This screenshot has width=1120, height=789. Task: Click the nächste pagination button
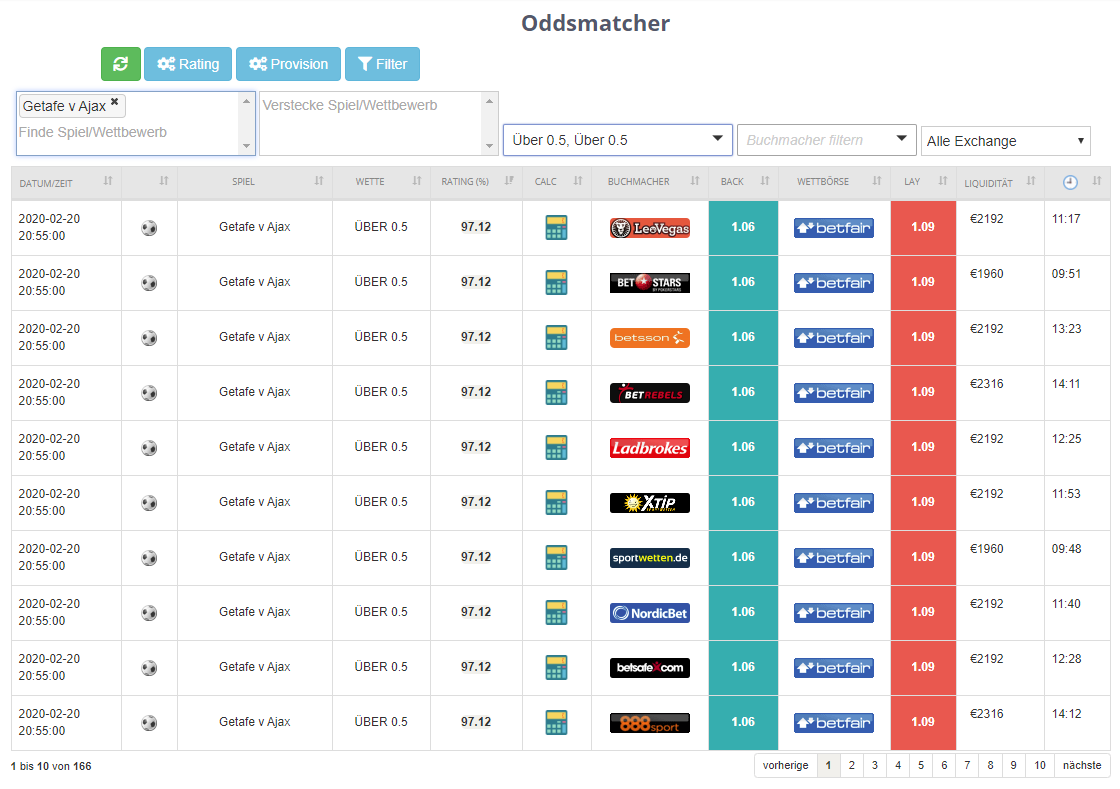(1082, 765)
